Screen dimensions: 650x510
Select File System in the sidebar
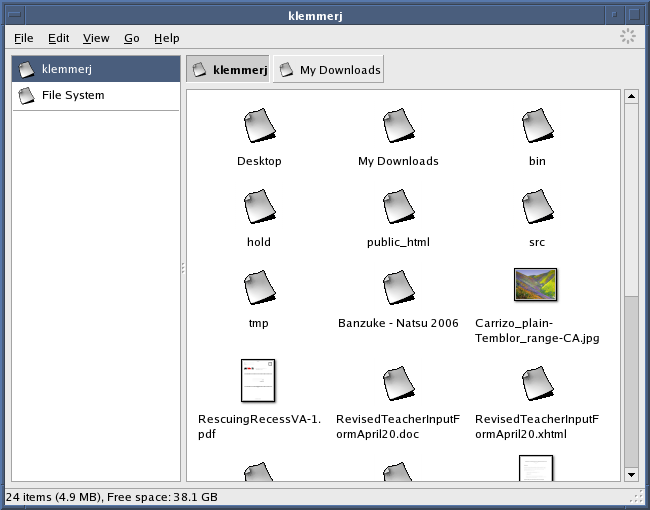click(x=96, y=95)
